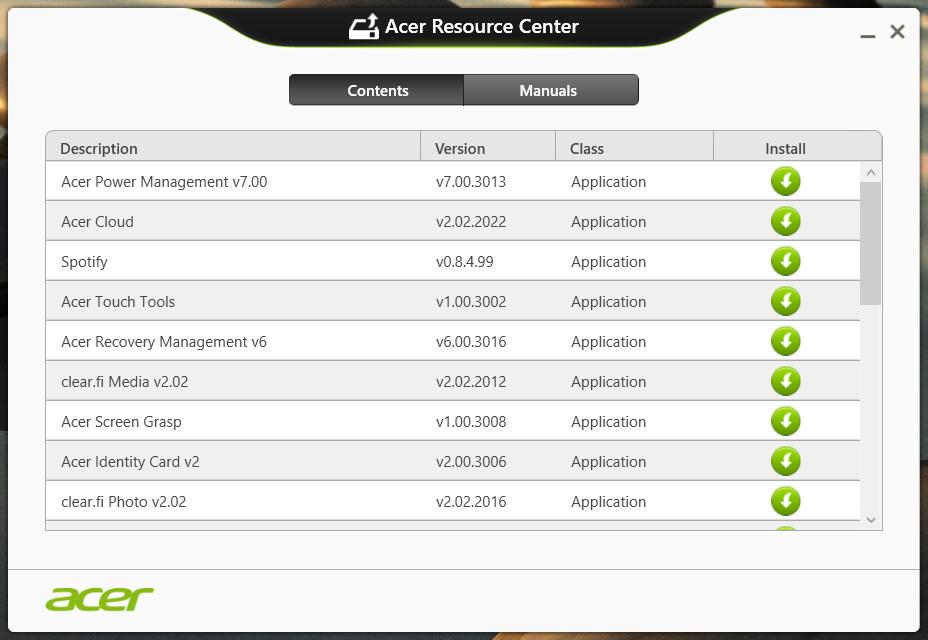Click version v1.00.3002
Image resolution: width=928 pixels, height=640 pixels.
[471, 302]
